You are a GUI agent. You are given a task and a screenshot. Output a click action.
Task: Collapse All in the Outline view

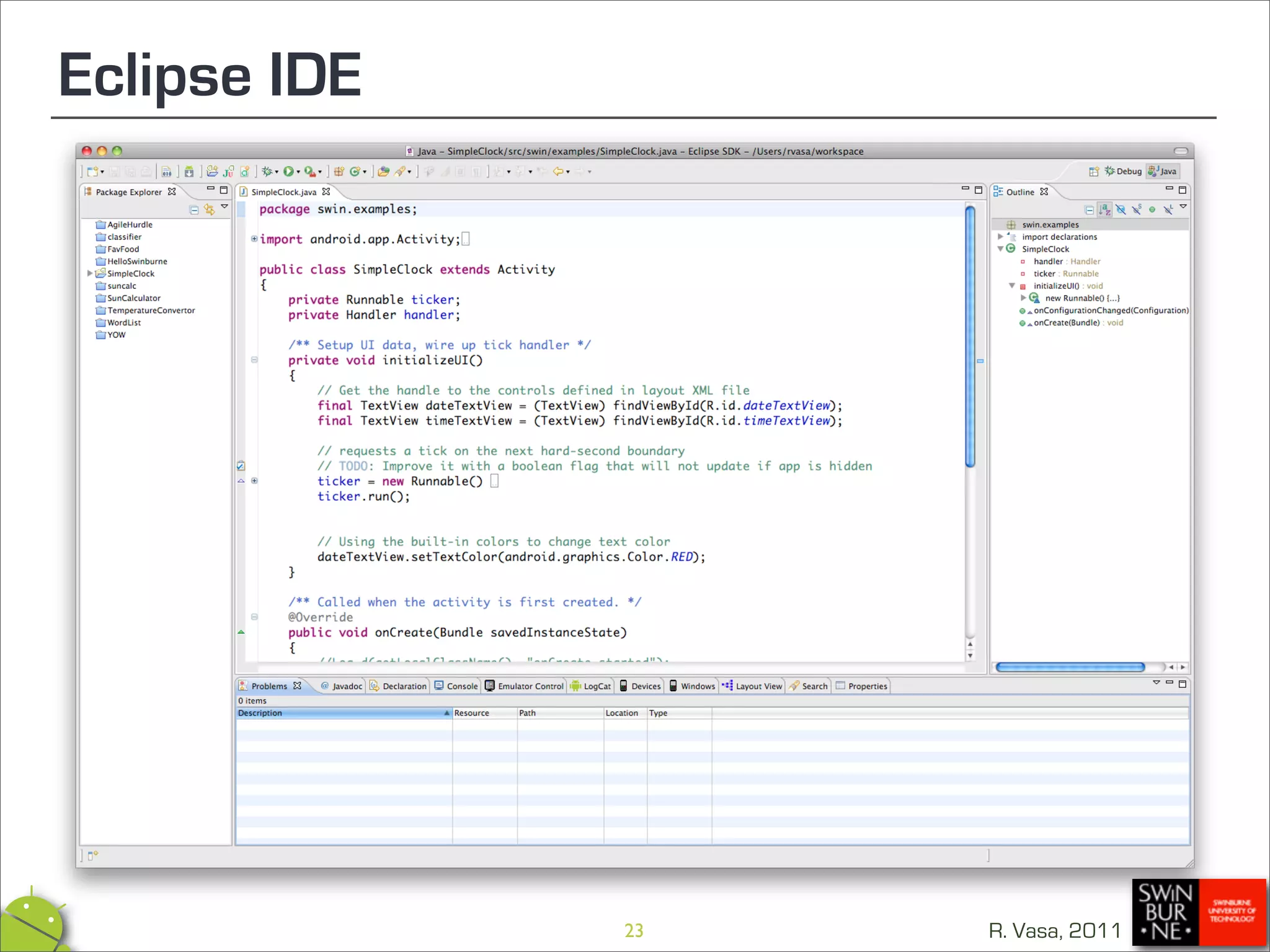tap(1090, 209)
